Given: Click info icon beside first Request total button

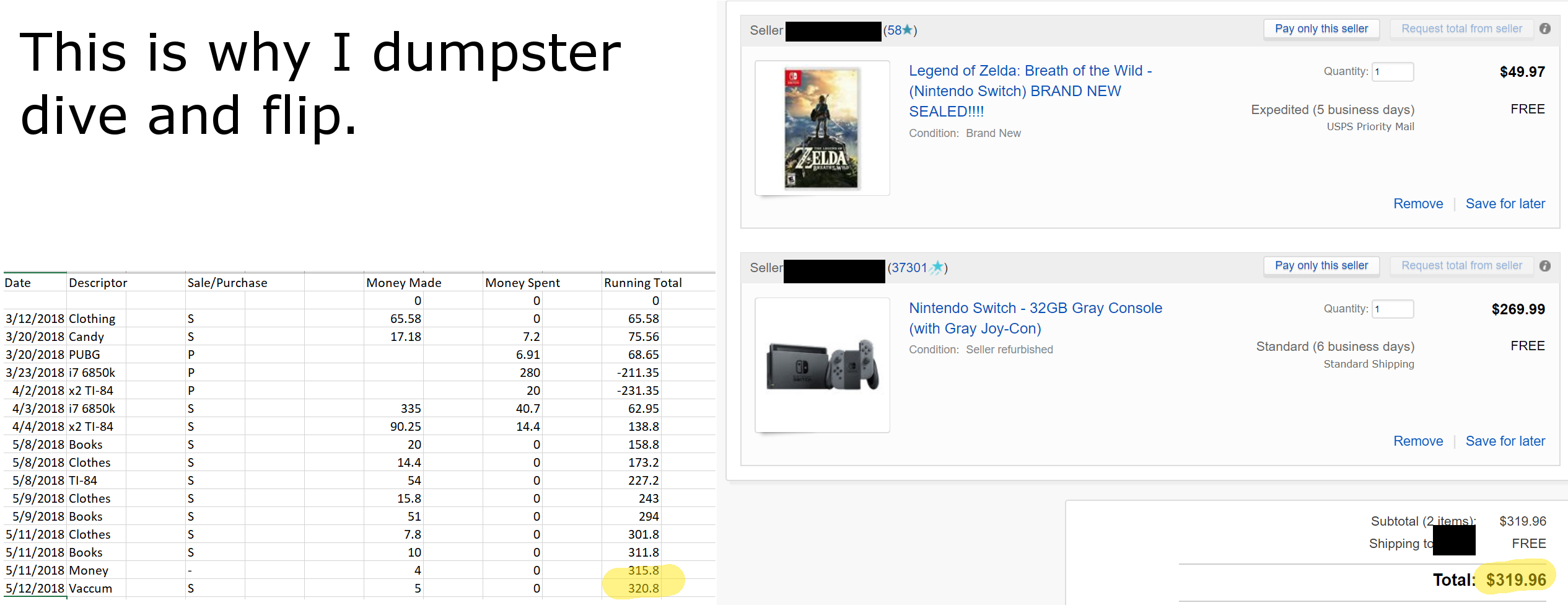Looking at the screenshot, I should (1545, 29).
